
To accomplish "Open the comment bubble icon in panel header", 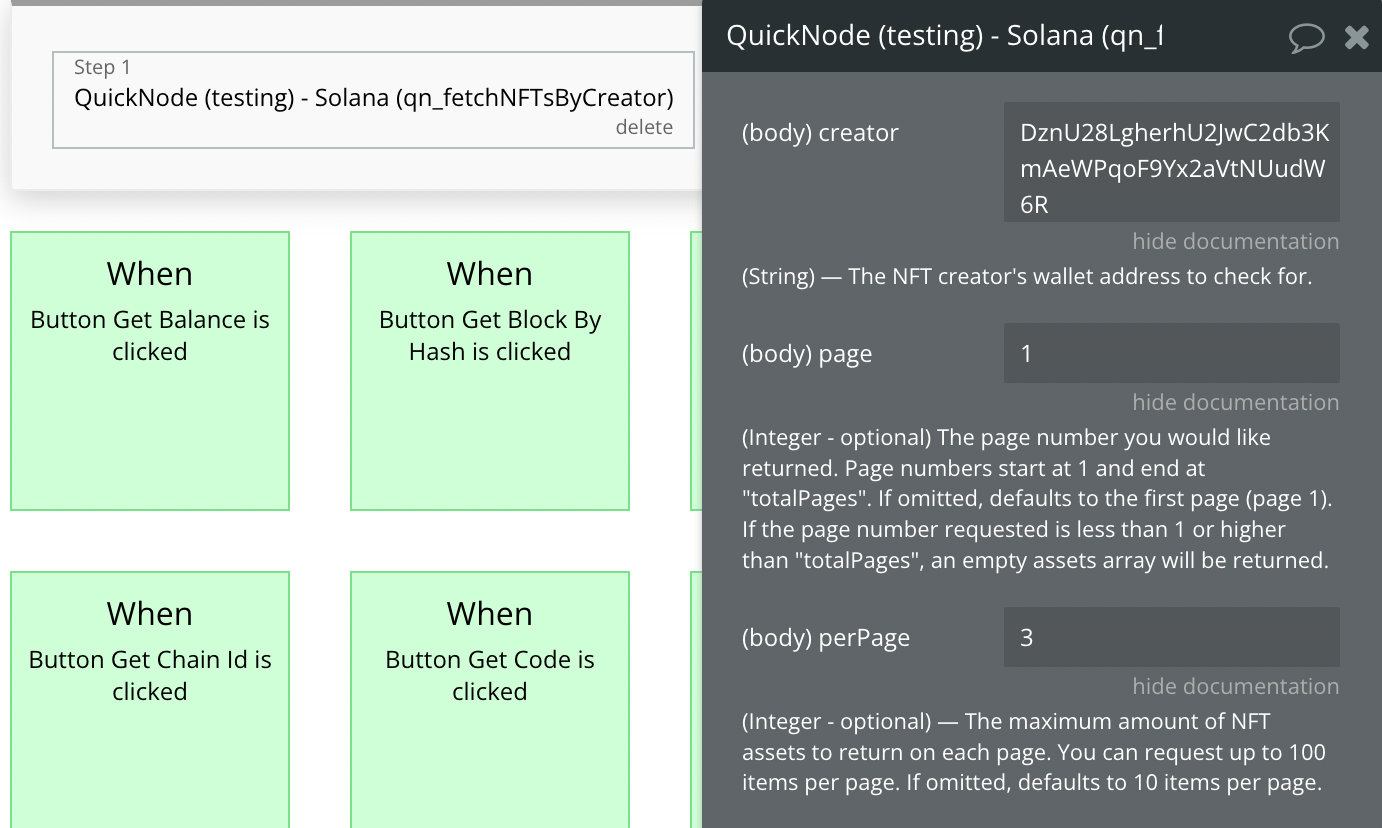I will [1306, 38].
